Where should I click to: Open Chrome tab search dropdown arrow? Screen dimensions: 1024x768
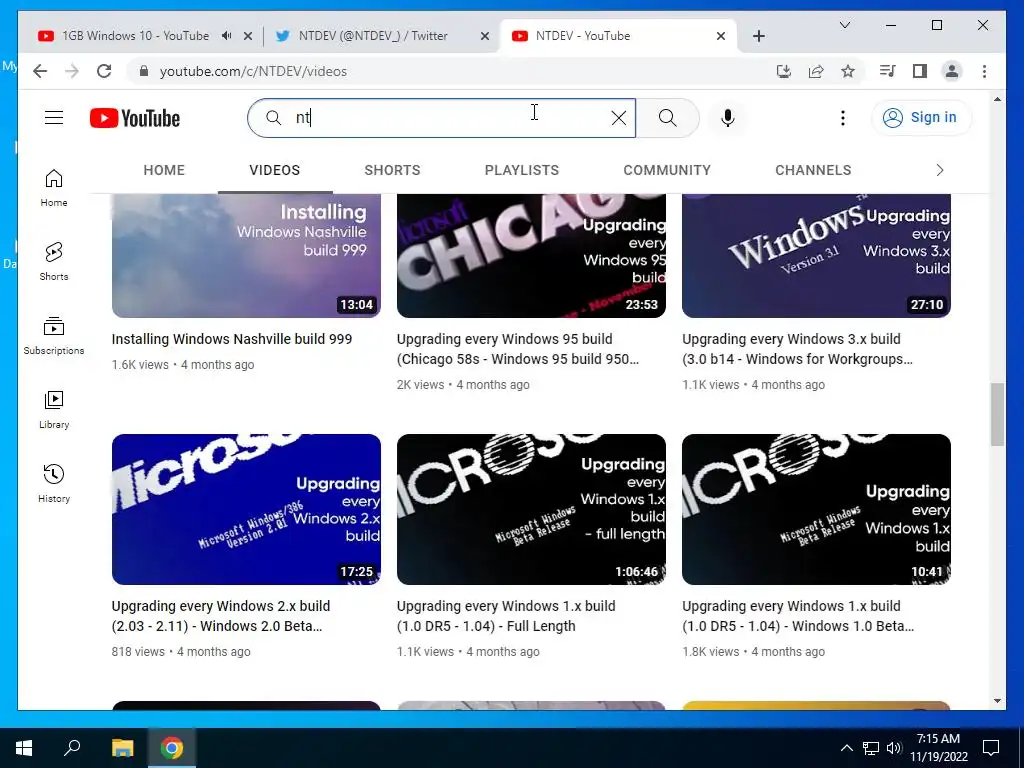(844, 25)
